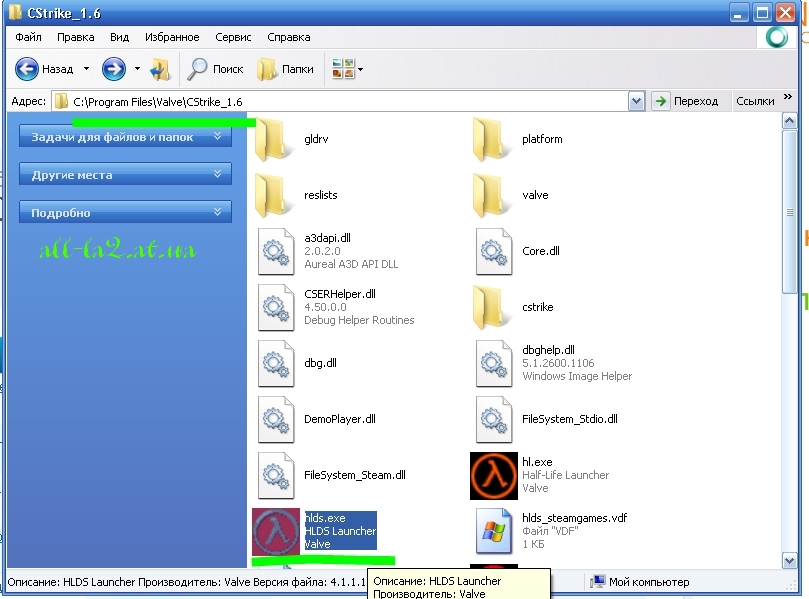Screen dimensions: 809x599
Task: Open the Поиск search tool
Action: tap(215, 69)
